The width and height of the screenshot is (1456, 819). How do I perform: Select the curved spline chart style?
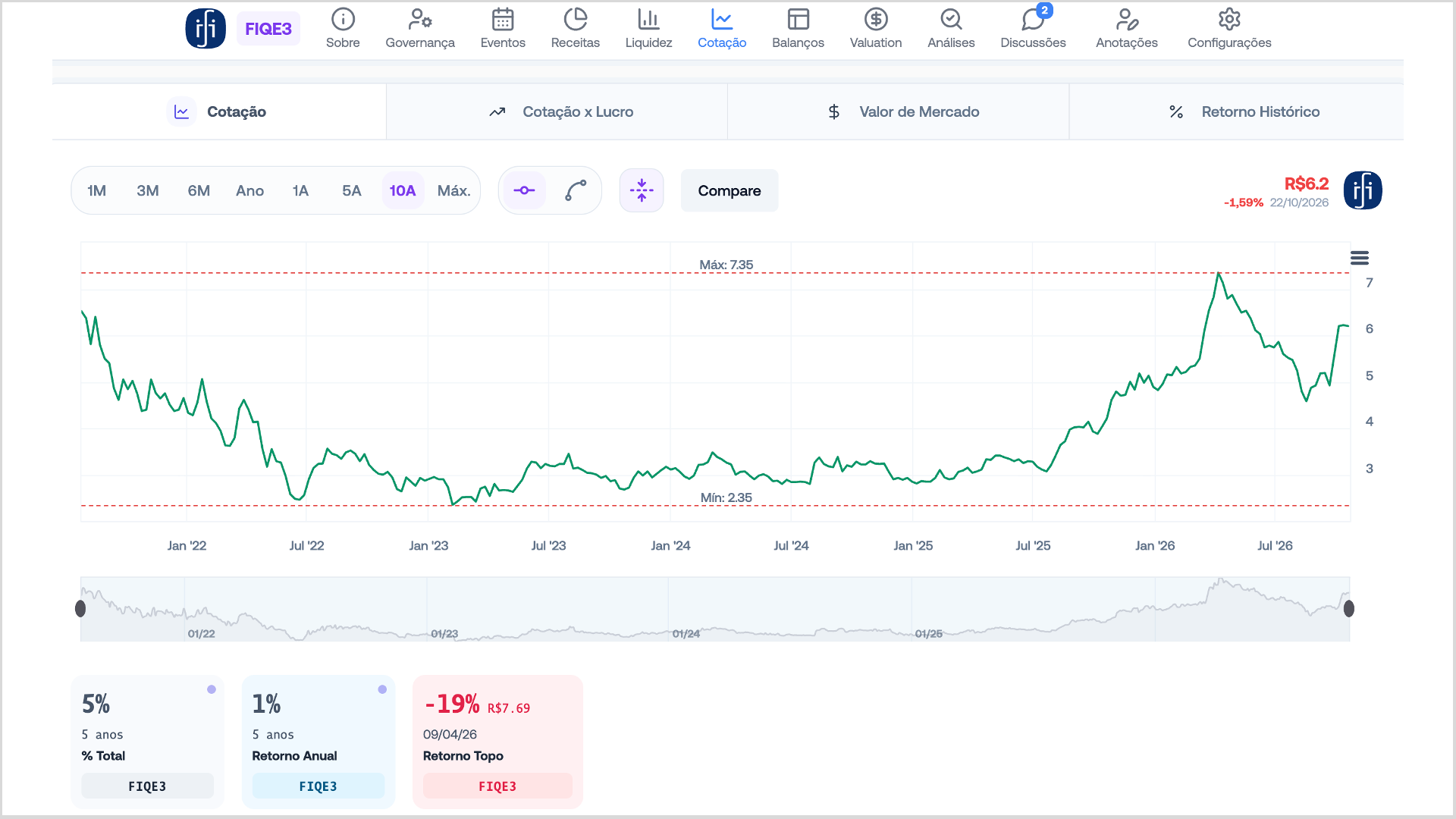pos(576,190)
